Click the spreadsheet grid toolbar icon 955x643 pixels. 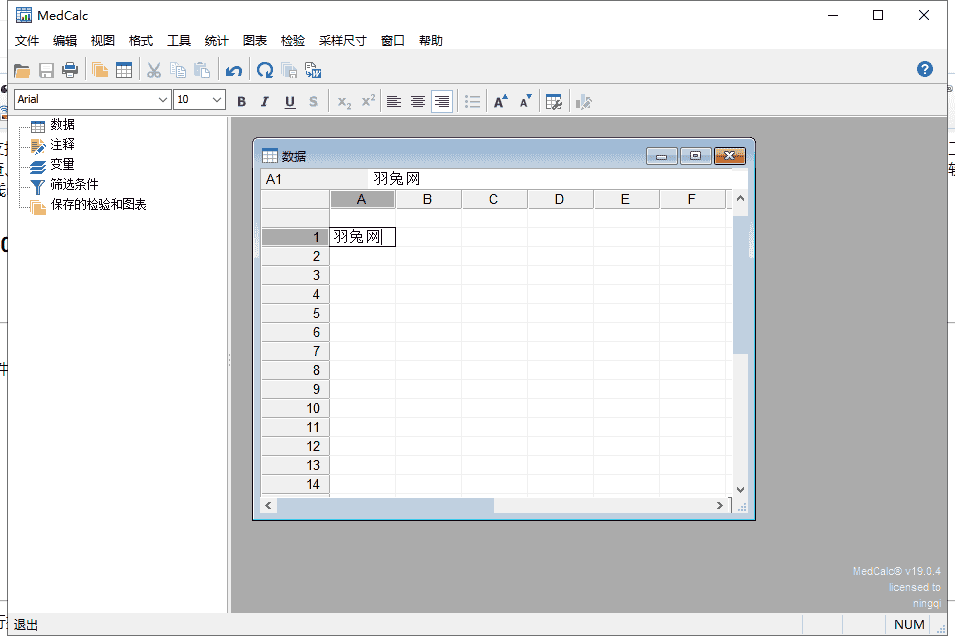tap(124, 69)
